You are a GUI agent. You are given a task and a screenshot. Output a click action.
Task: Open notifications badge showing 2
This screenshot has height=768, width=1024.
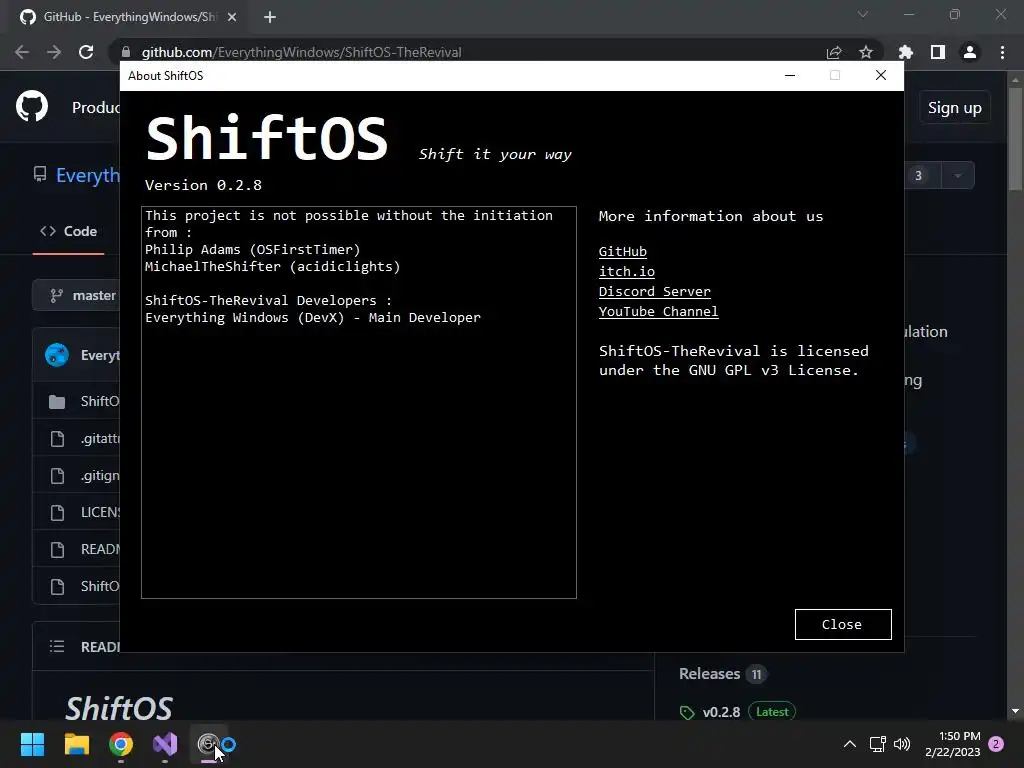[x=996, y=744]
